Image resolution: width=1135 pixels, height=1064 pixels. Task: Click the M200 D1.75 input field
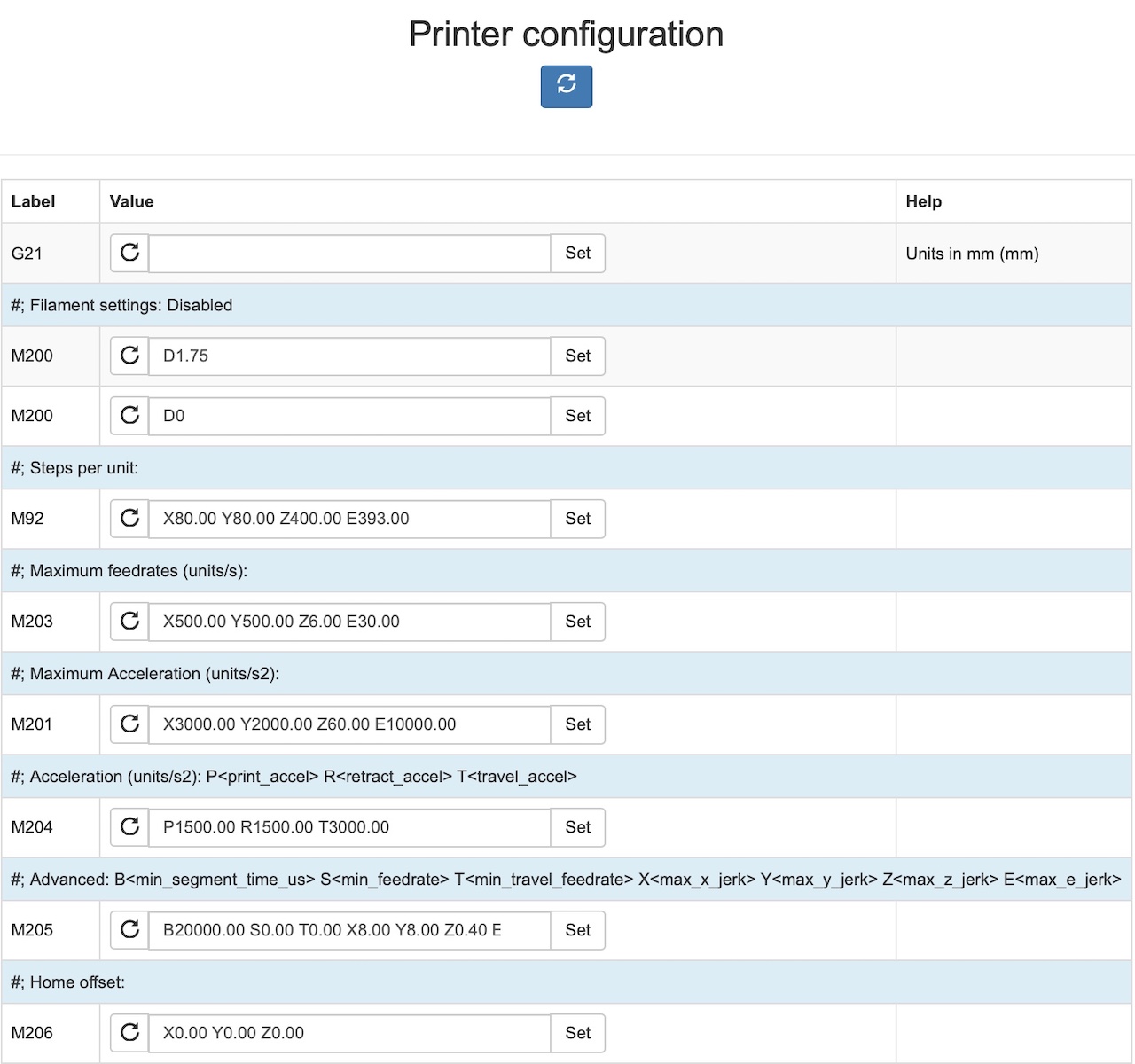click(x=349, y=356)
